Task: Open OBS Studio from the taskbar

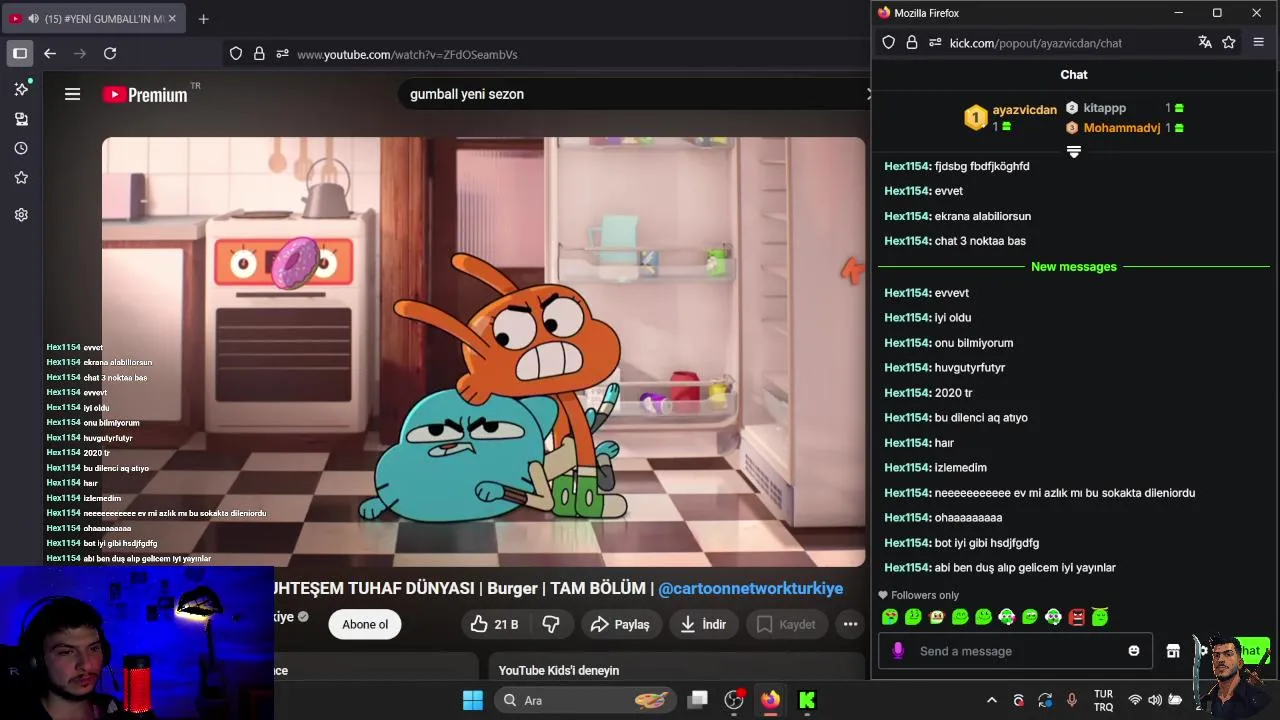Action: [734, 700]
